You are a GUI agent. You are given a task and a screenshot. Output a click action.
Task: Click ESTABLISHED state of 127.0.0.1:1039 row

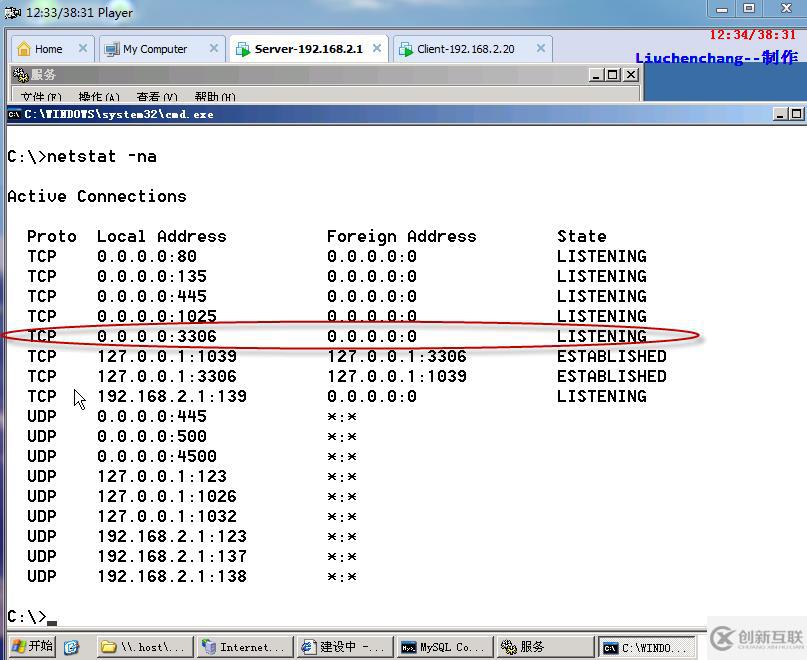click(x=611, y=356)
